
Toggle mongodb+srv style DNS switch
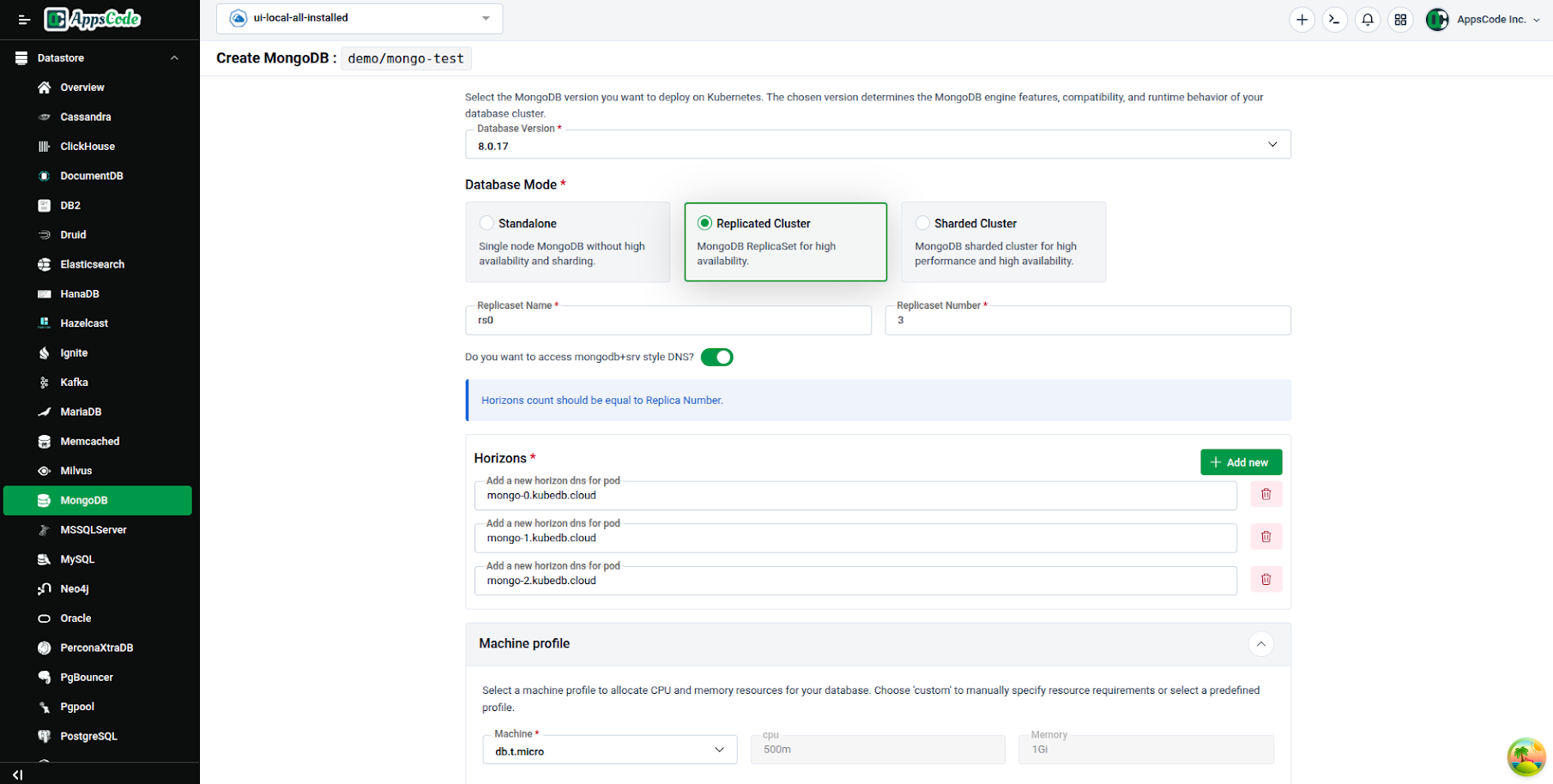click(x=716, y=357)
